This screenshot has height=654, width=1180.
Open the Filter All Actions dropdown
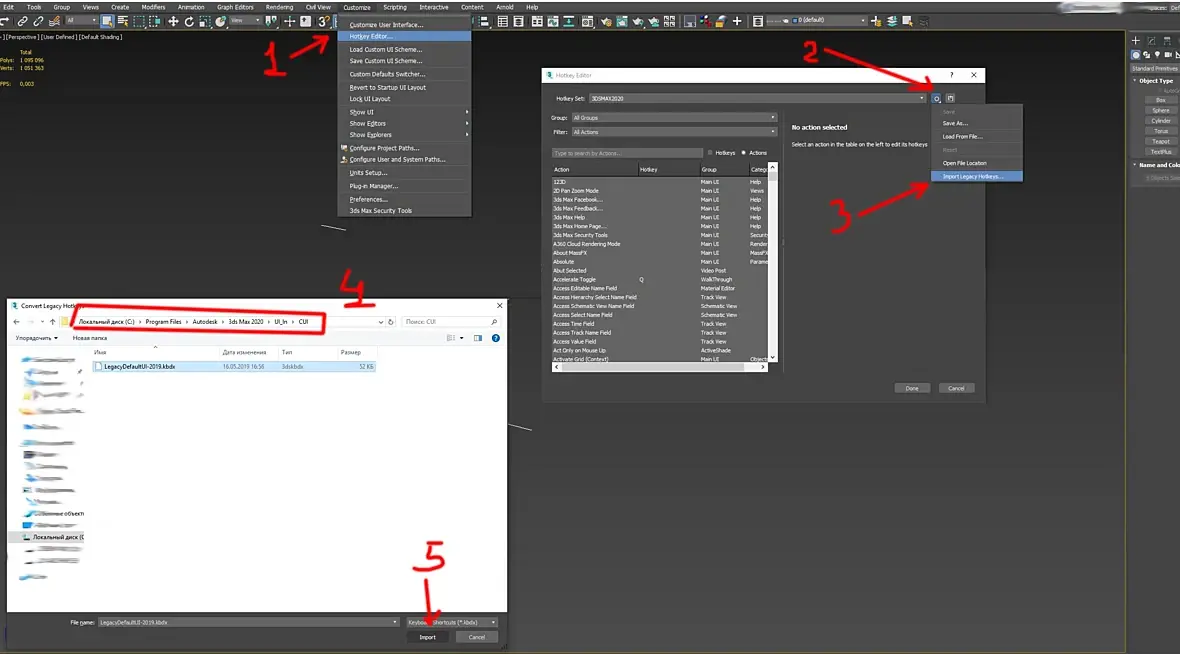point(674,132)
